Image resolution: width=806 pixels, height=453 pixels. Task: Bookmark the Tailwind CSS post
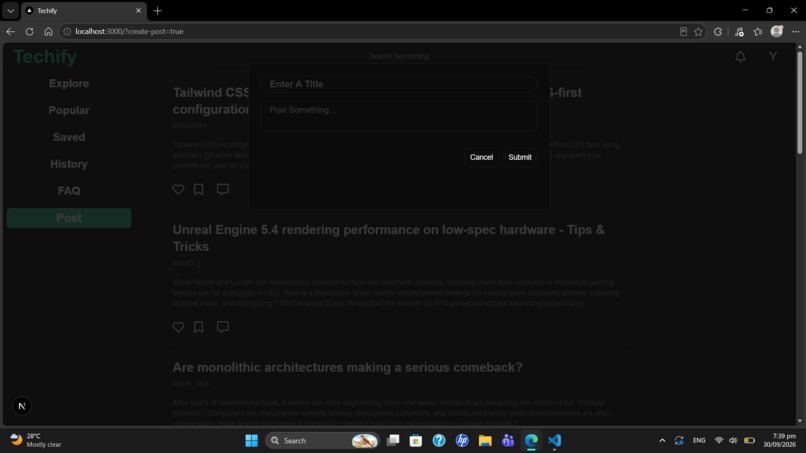[198, 189]
